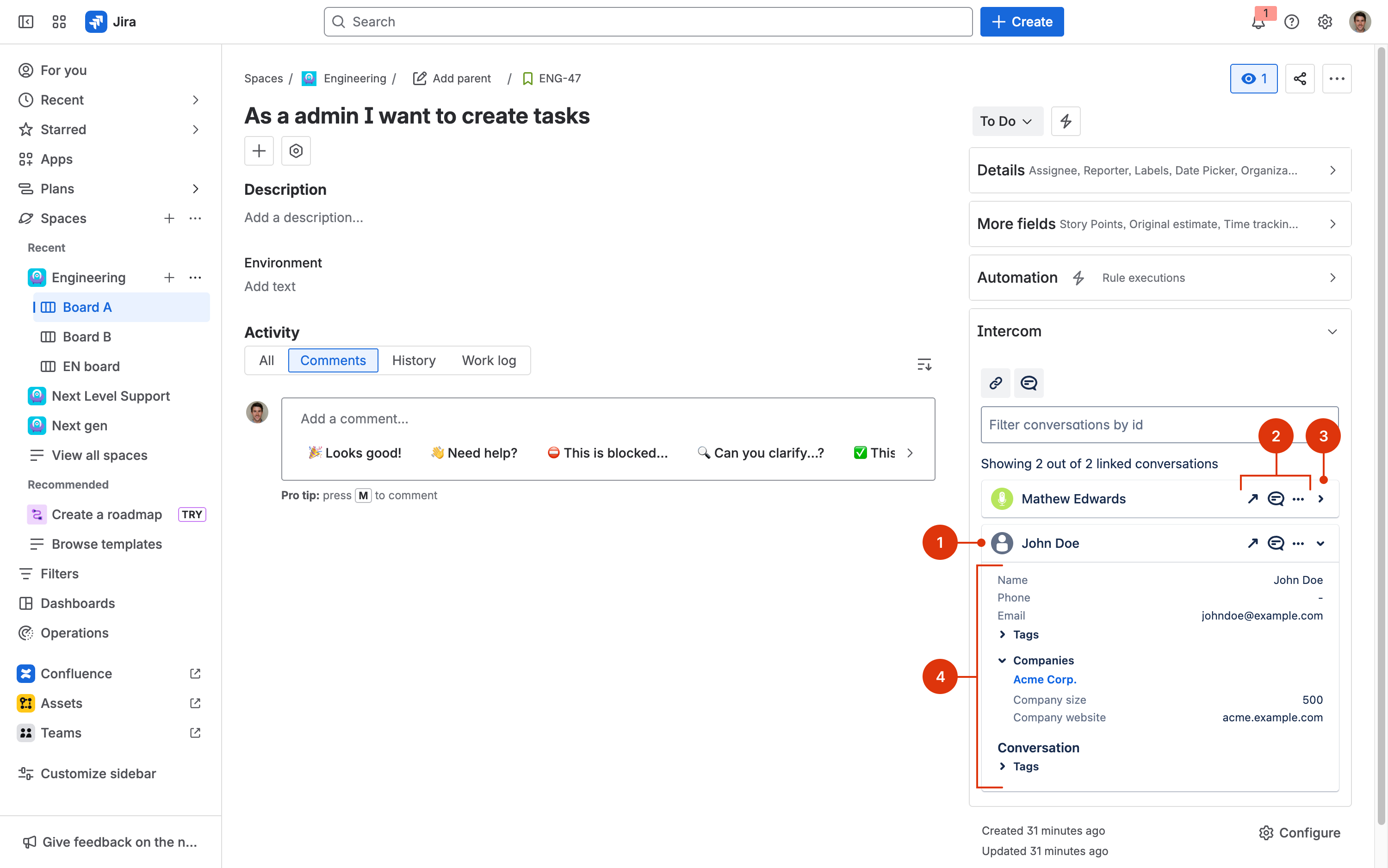The width and height of the screenshot is (1388, 868).
Task: Collapse the Companies section
Action: pyautogui.click(x=1002, y=660)
